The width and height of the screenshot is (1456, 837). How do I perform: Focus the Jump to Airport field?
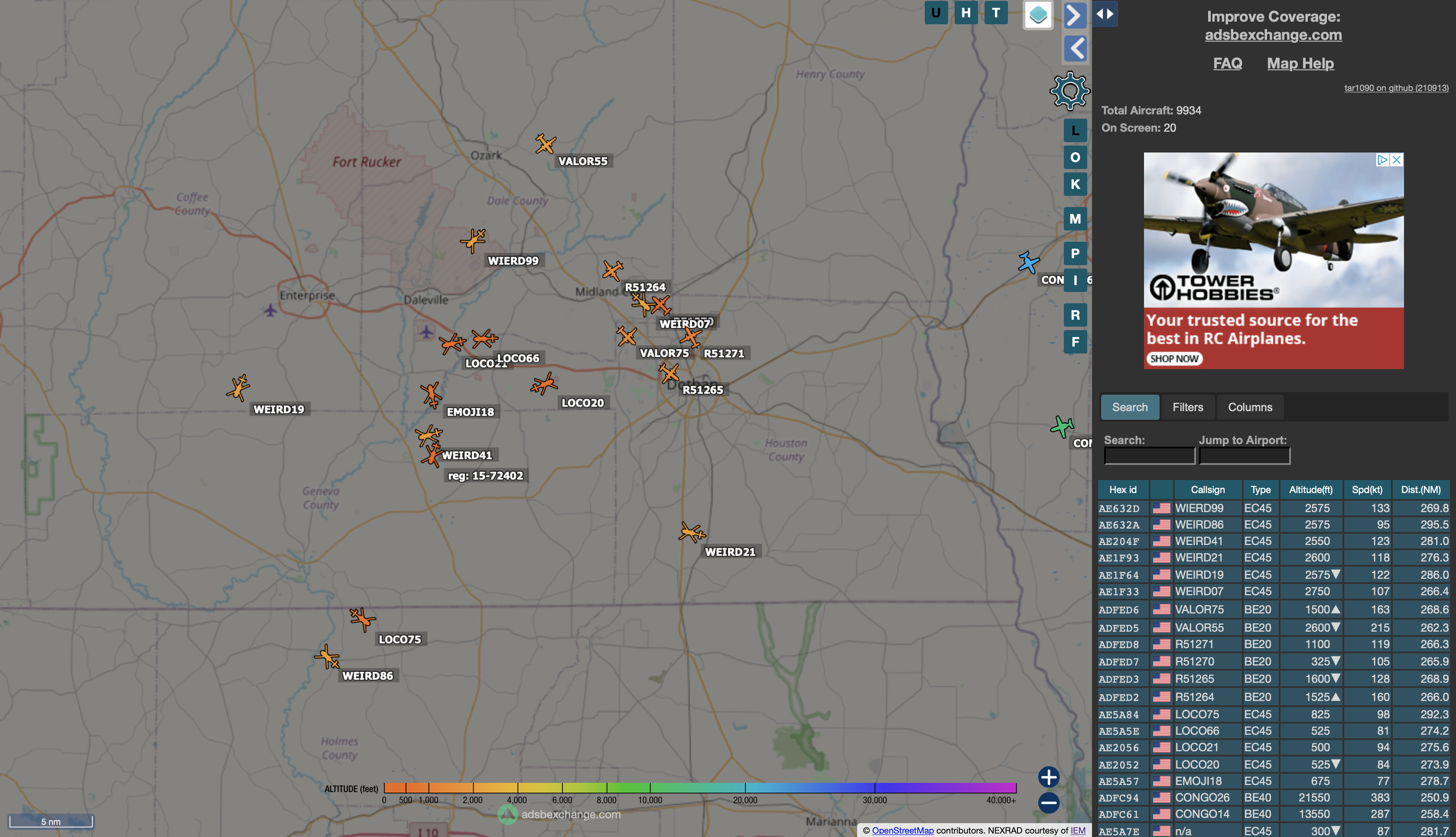pos(1245,456)
